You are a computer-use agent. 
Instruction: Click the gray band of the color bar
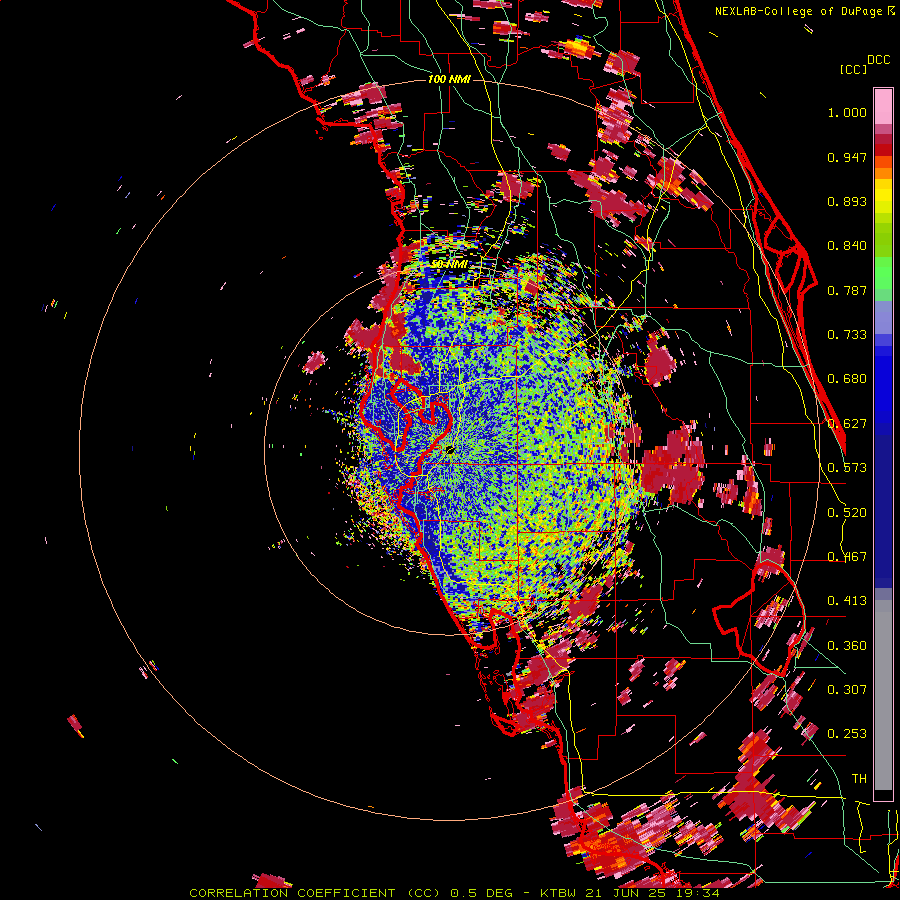tap(883, 695)
